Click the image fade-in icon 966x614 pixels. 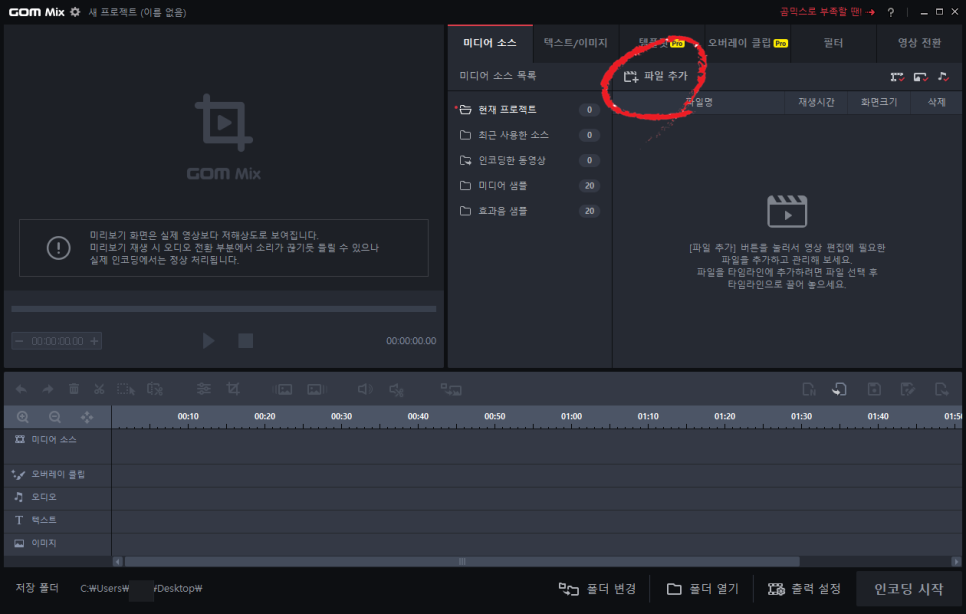(x=282, y=389)
